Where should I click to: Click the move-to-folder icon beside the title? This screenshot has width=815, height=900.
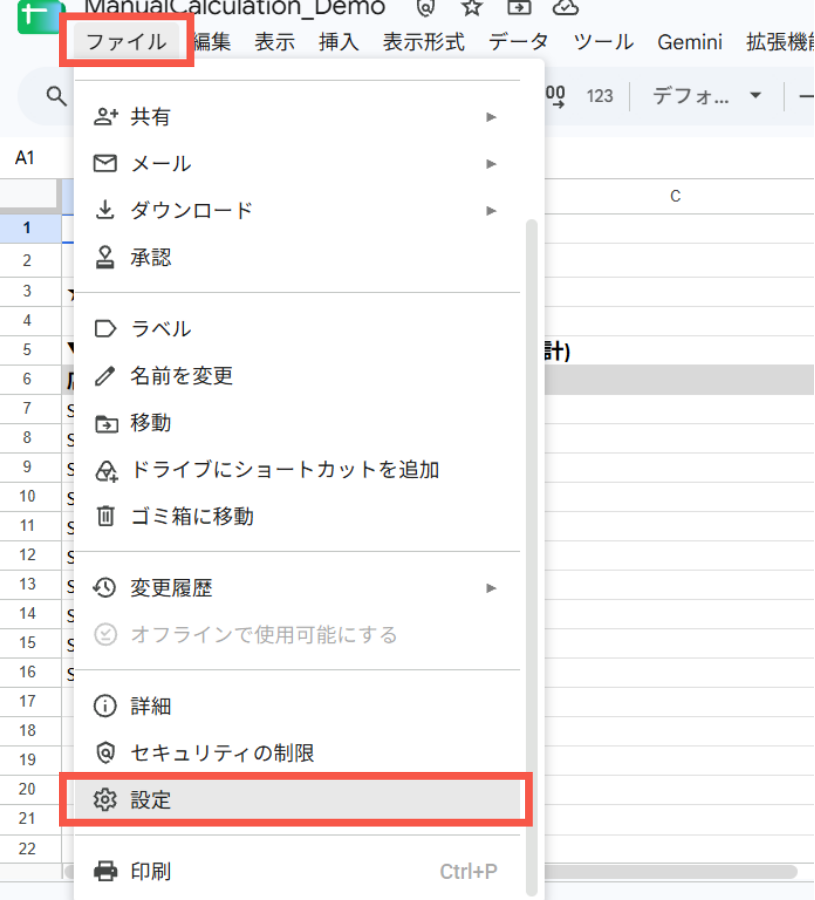[519, 7]
